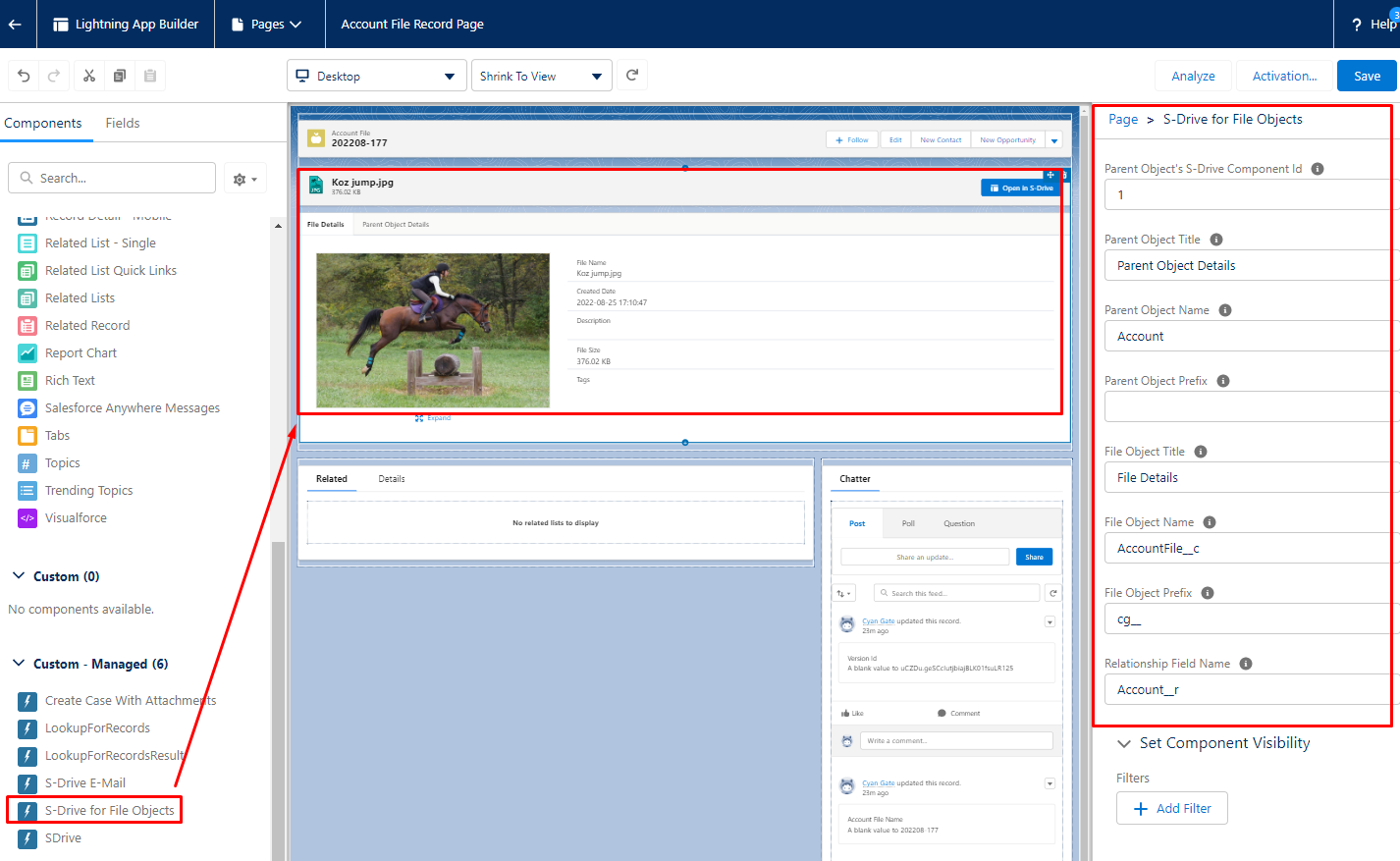Click the undo arrow icon

(x=25, y=76)
